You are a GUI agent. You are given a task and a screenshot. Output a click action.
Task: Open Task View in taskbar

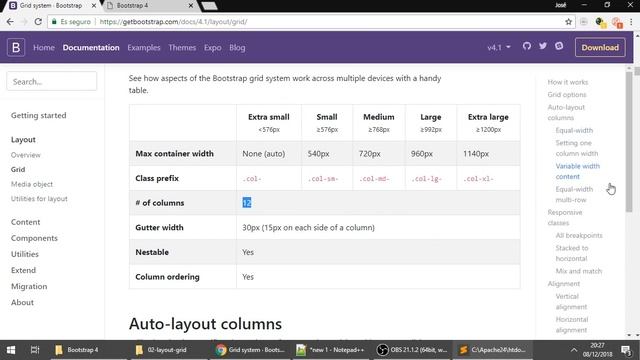[x=35, y=350]
